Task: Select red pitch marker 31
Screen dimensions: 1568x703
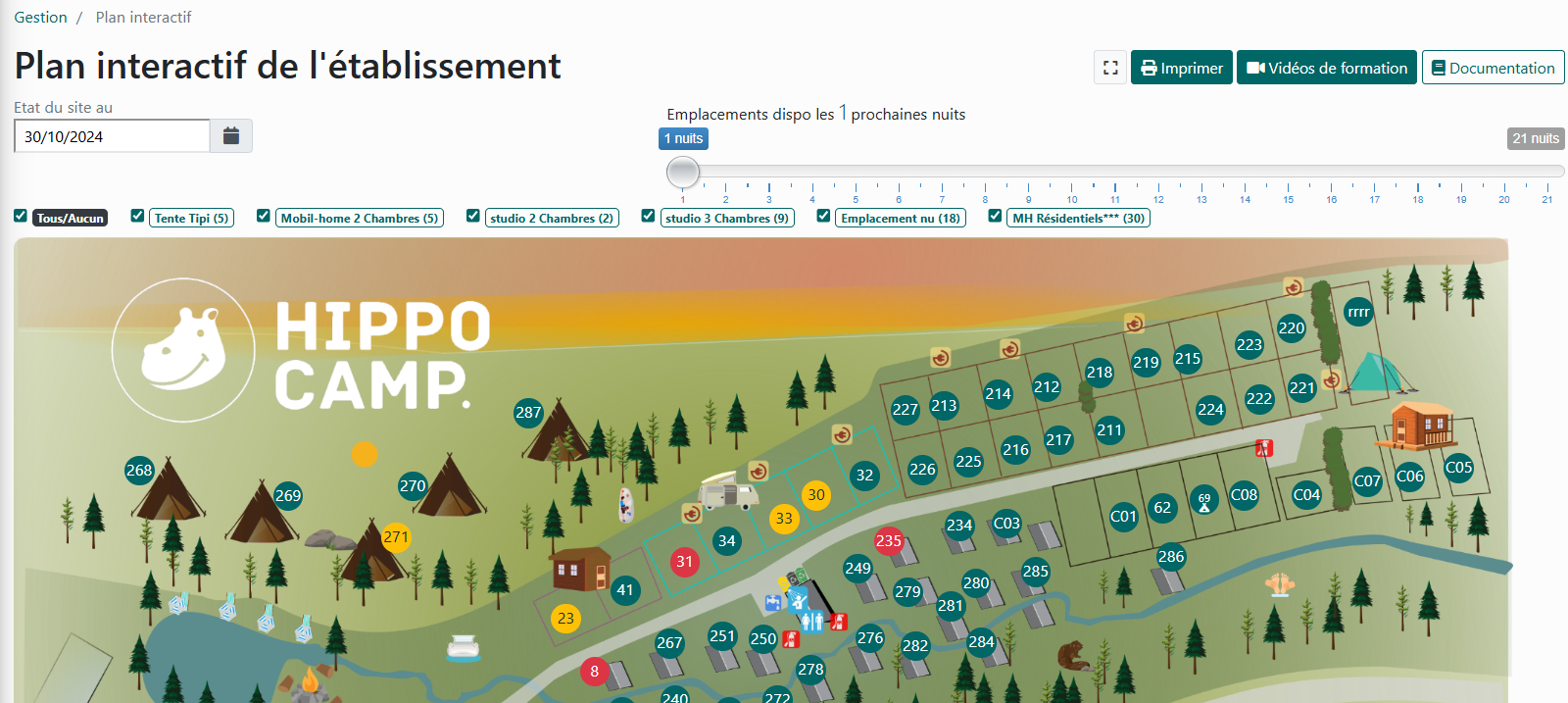Action: [x=685, y=562]
